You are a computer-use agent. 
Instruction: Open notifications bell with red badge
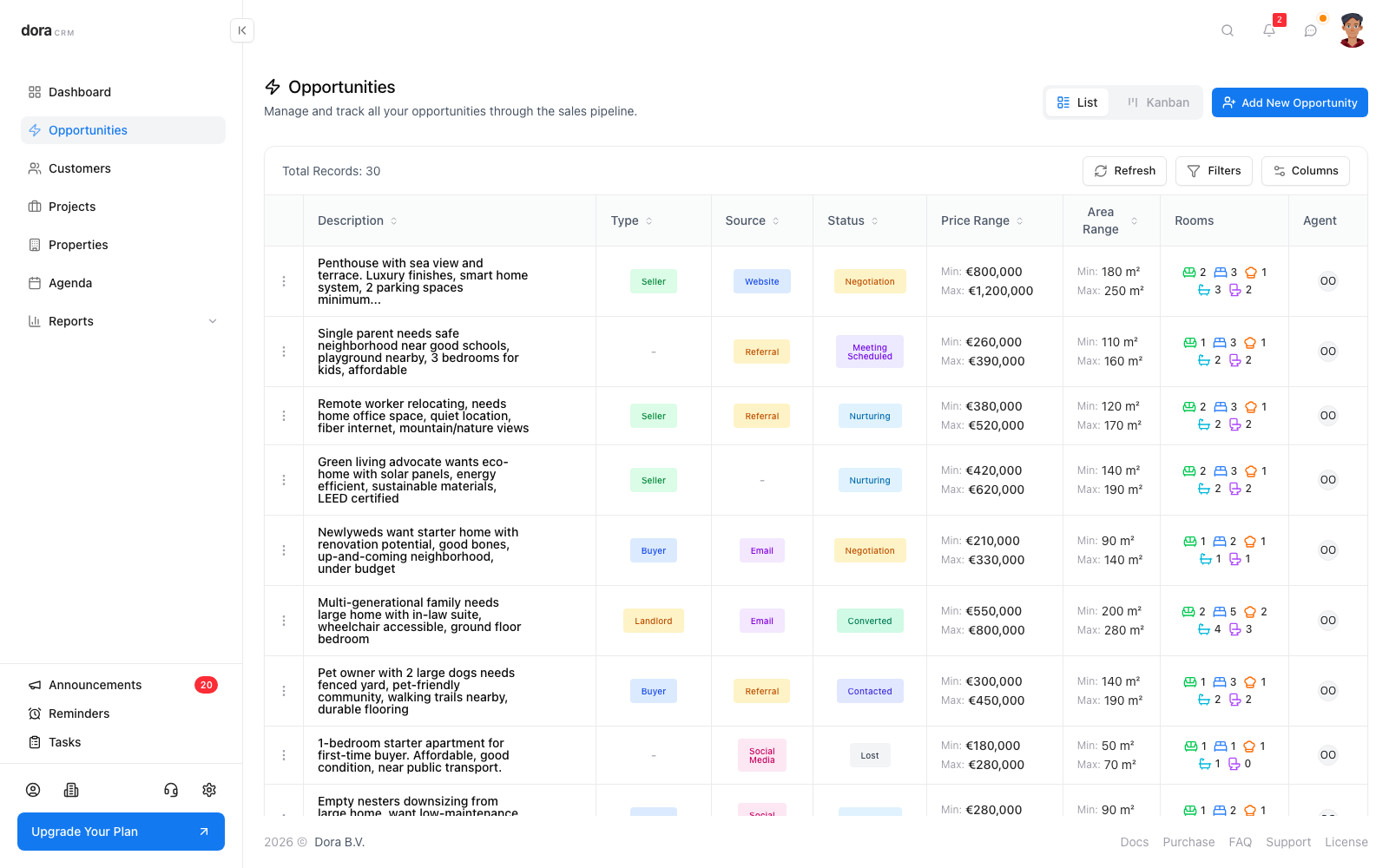(x=1269, y=30)
